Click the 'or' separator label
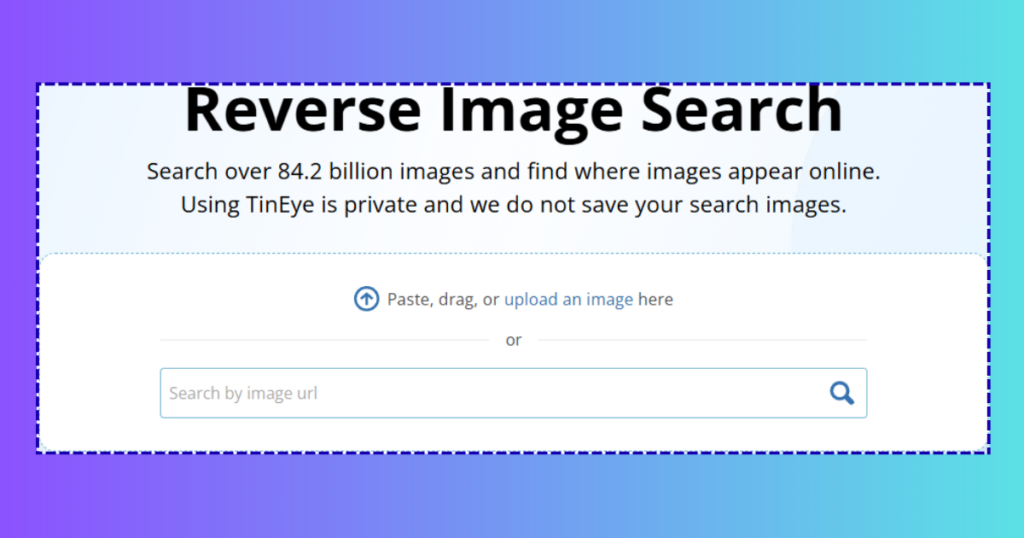Image resolution: width=1024 pixels, height=538 pixels. click(513, 340)
